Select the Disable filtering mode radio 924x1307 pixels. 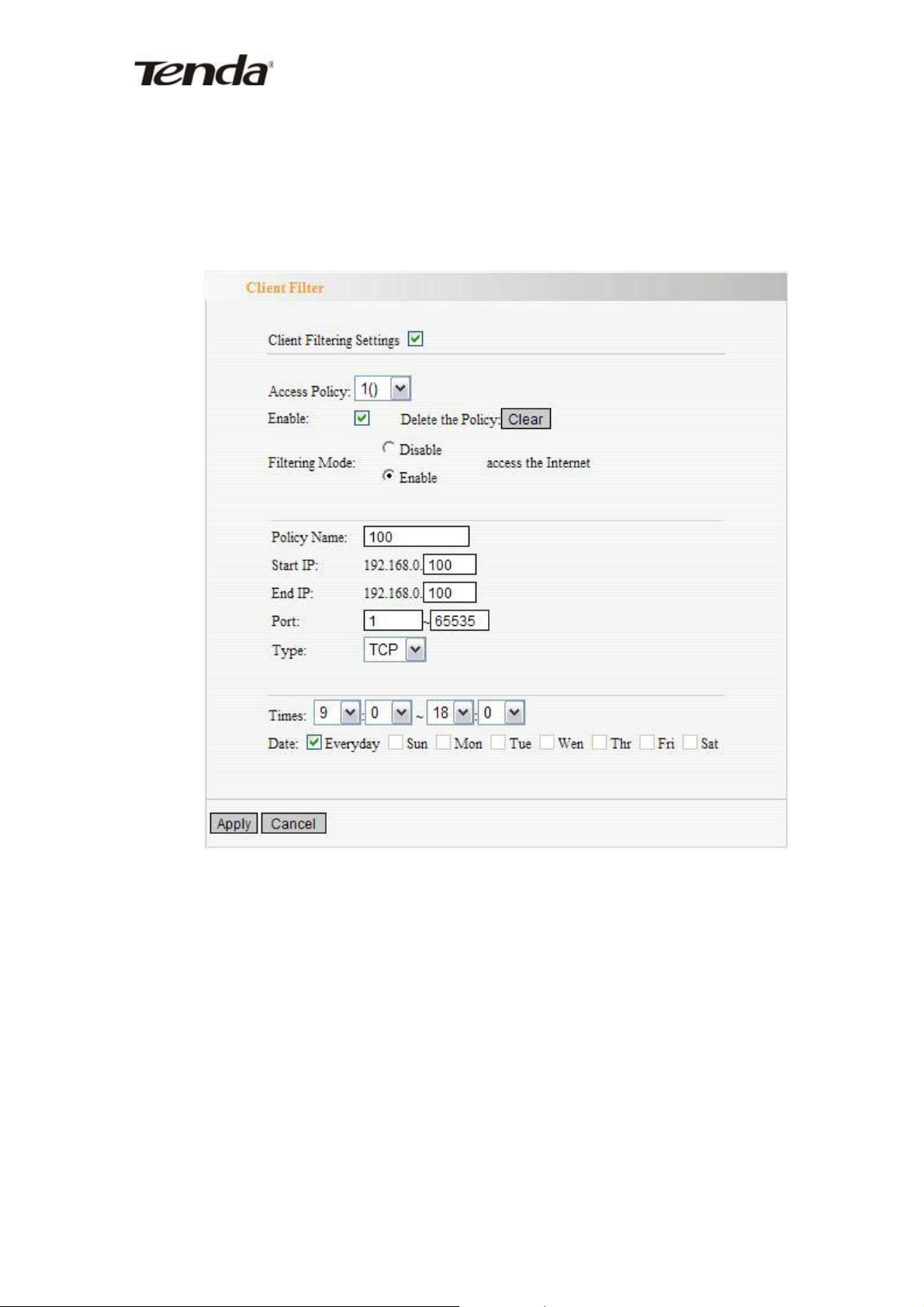[388, 448]
